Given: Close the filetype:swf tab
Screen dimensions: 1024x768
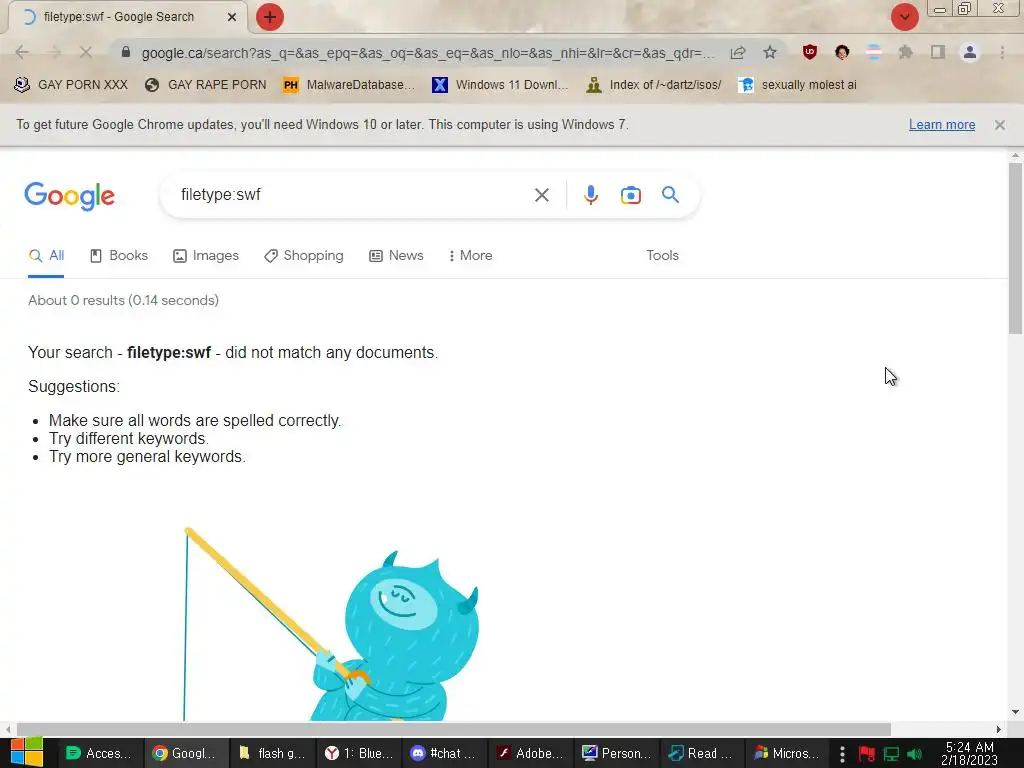Looking at the screenshot, I should pos(232,17).
